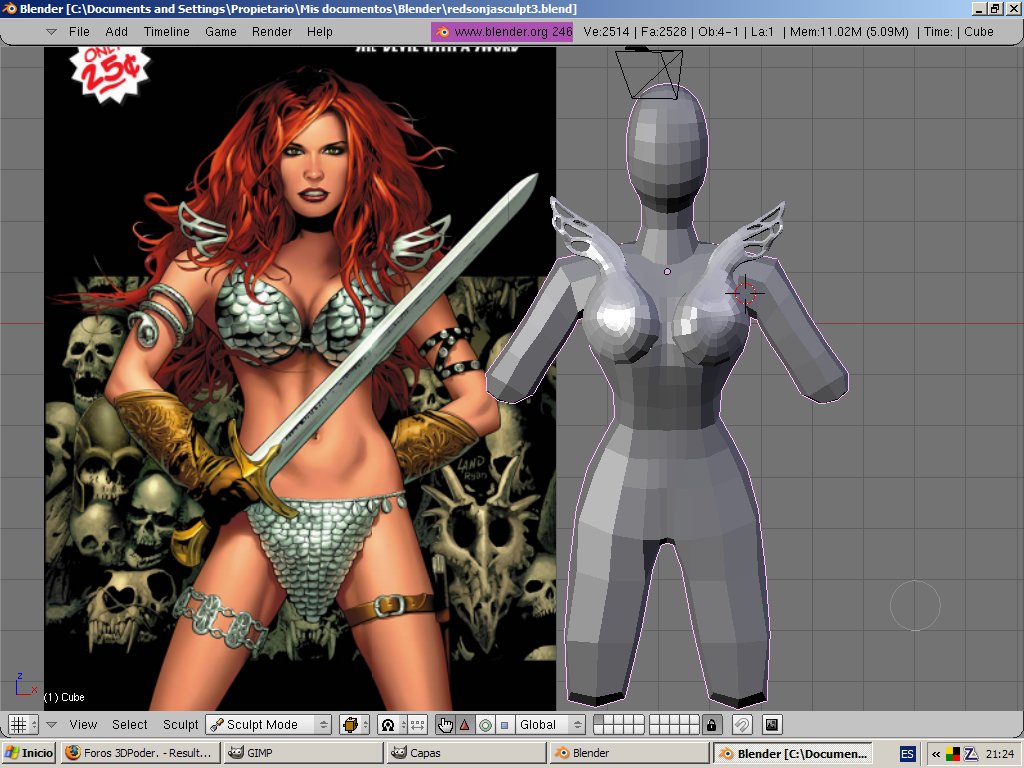Open the 3D View window type selector
The width and height of the screenshot is (1024, 768).
24,724
